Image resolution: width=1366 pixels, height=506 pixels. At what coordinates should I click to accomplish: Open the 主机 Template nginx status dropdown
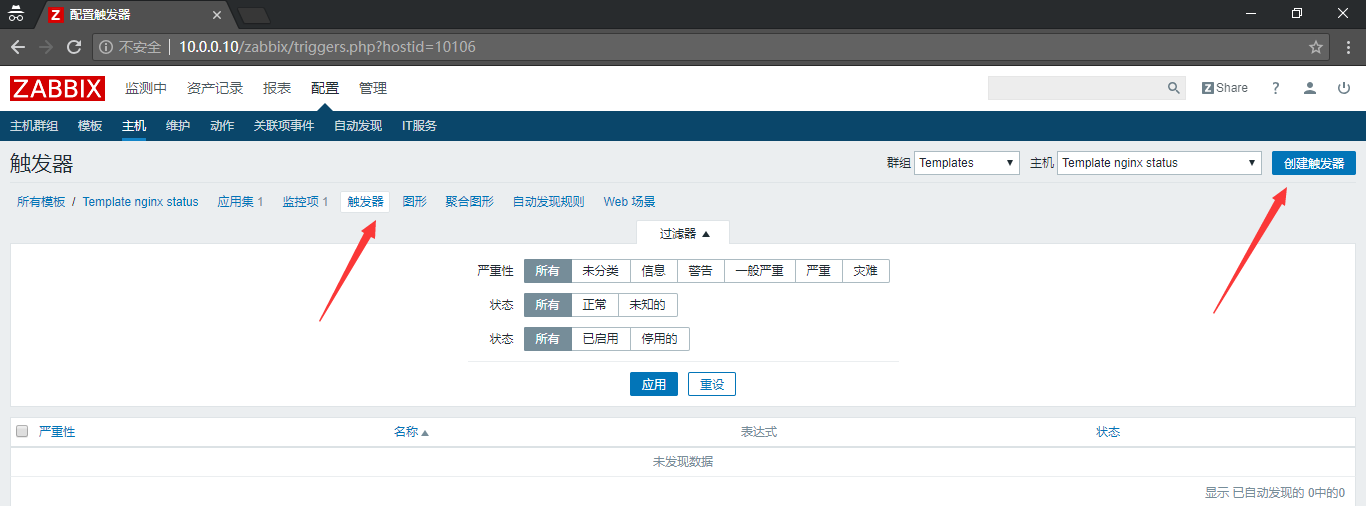pyautogui.click(x=1159, y=163)
